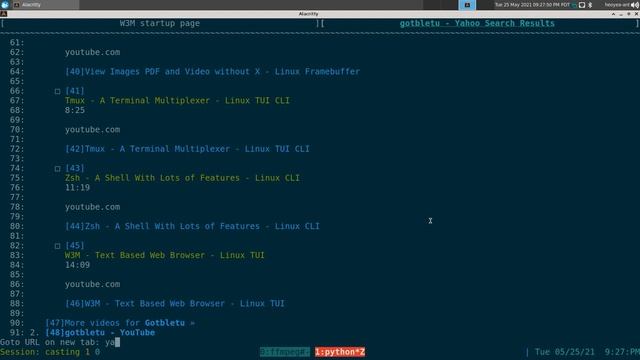Click youtube.com on line 62
This screenshot has height=360, width=640.
(92, 52)
